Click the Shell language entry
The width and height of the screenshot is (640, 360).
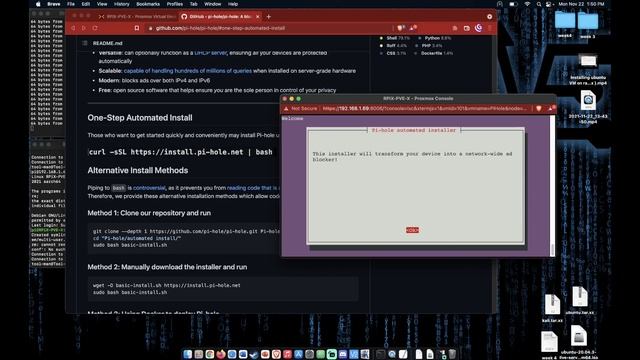(x=394, y=38)
